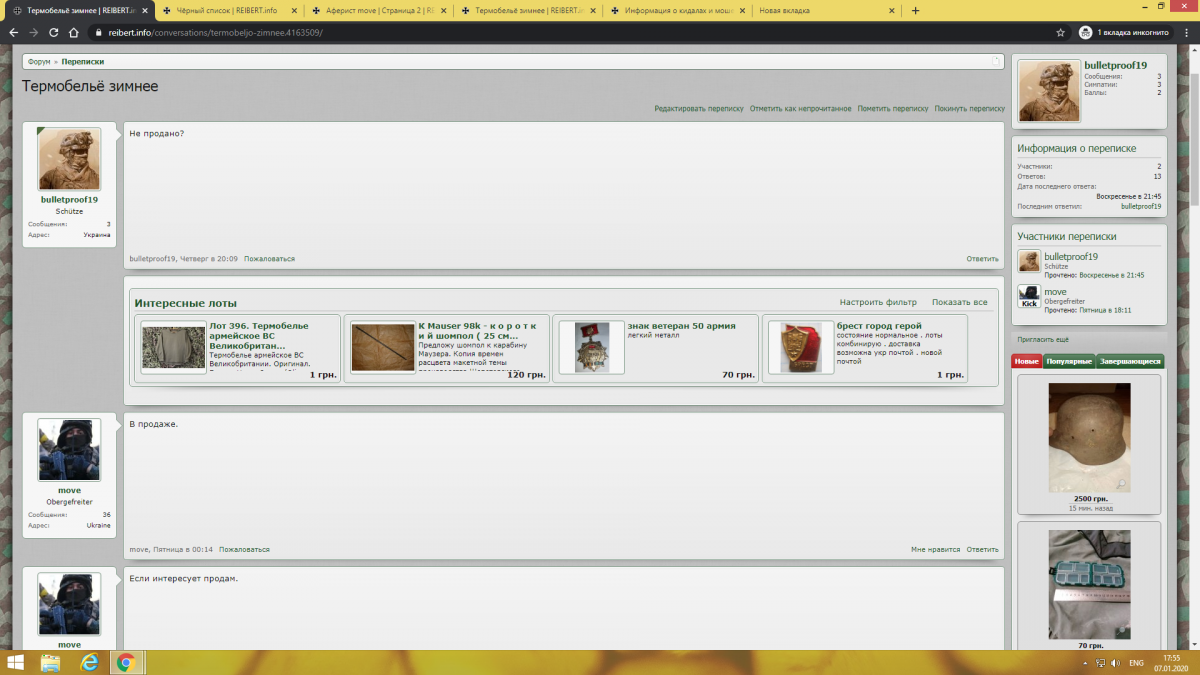Open the 'брест город герой' lot thumbnail
Screen dimensions: 1200x675
pyautogui.click(x=801, y=348)
